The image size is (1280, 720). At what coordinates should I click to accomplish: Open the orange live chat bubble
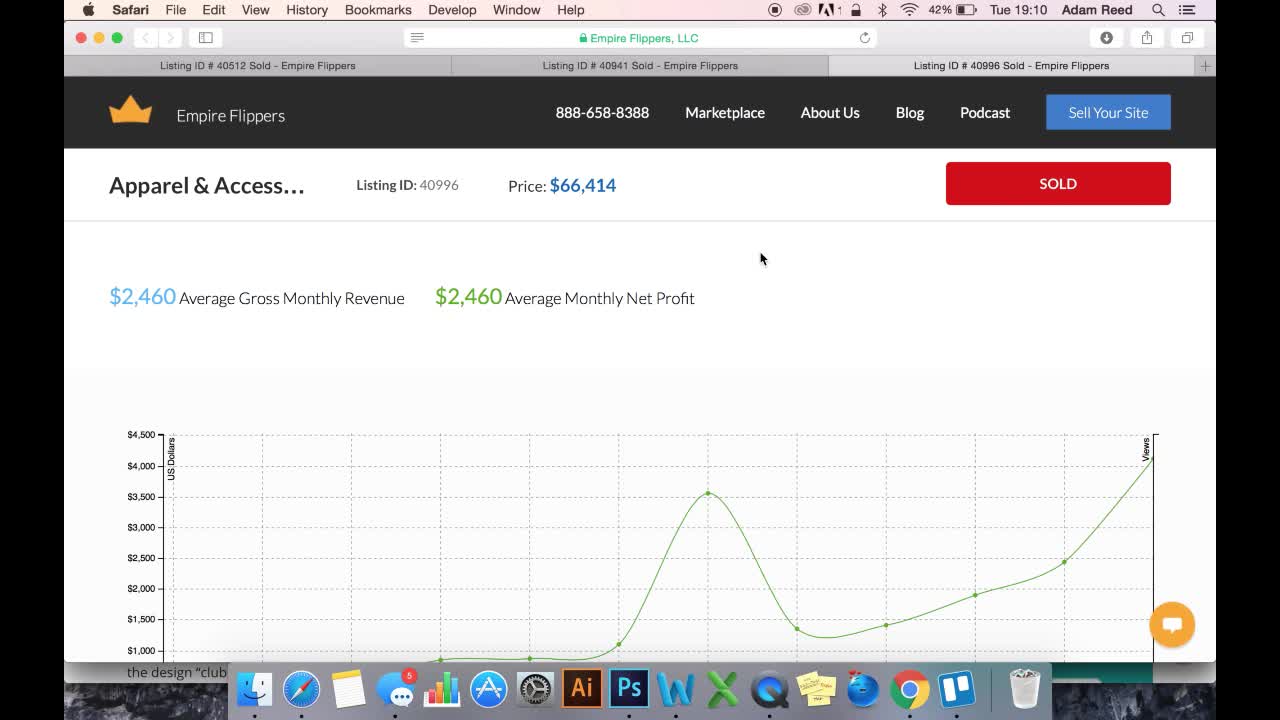pyautogui.click(x=1172, y=625)
